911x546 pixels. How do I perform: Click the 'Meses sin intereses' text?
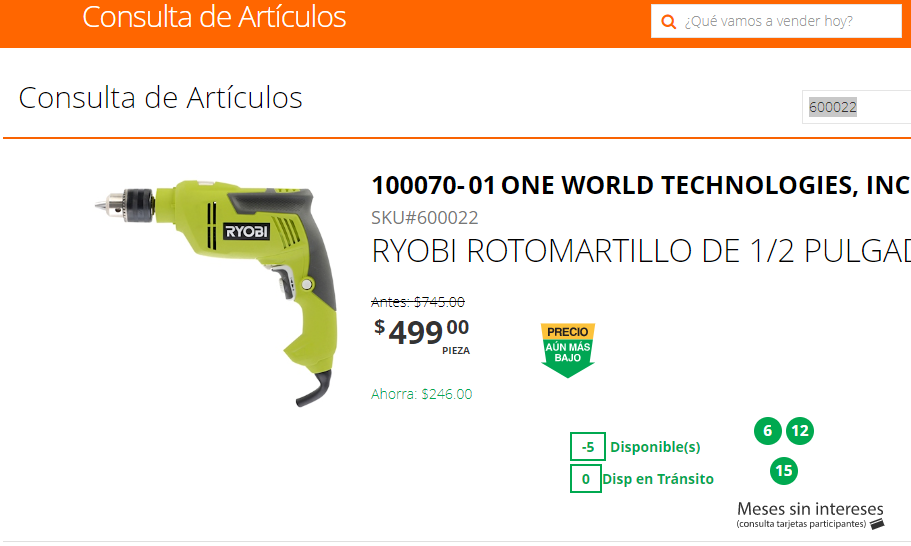pyautogui.click(x=810, y=509)
